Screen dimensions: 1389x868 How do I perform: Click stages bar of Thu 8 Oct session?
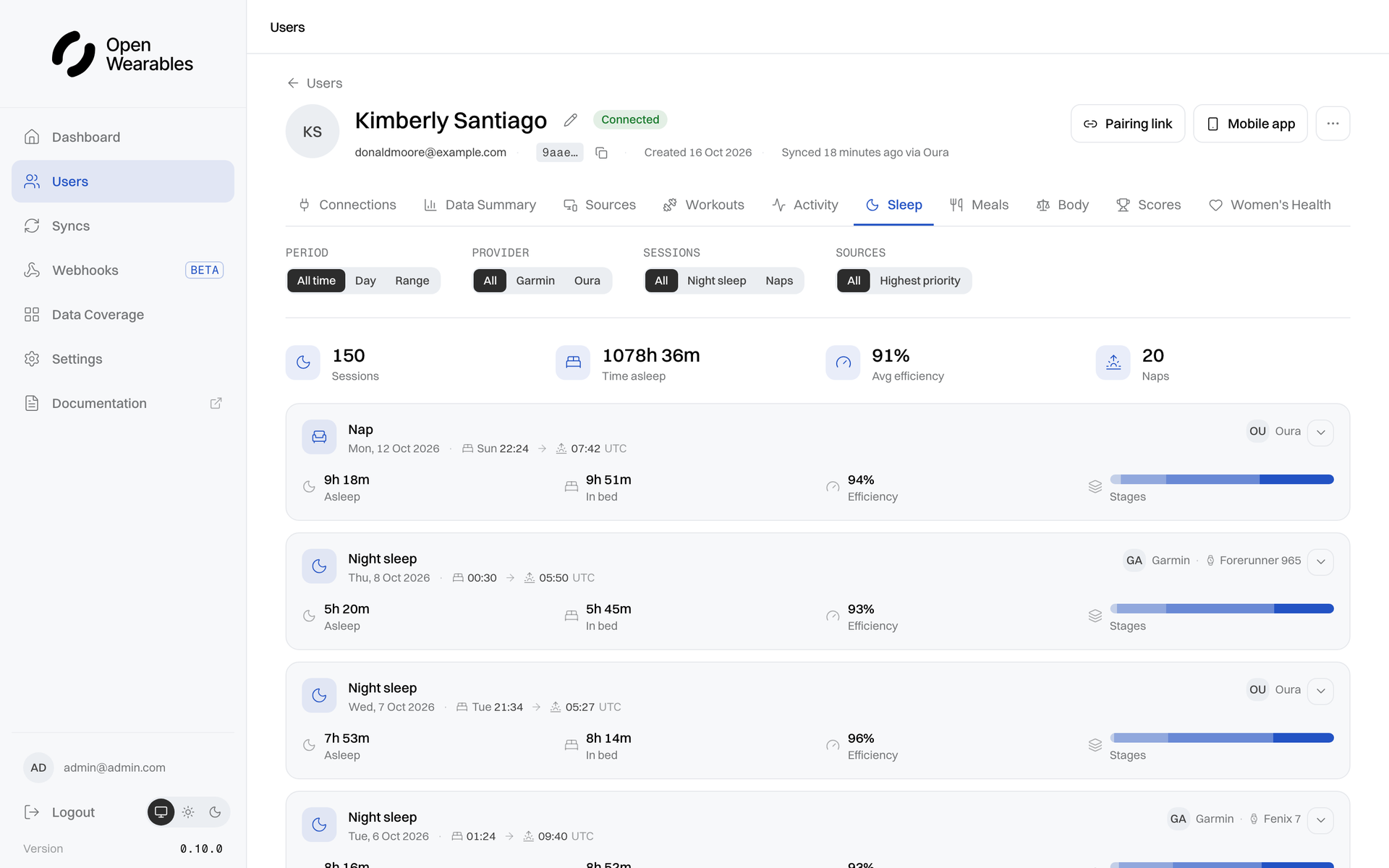point(1222,609)
